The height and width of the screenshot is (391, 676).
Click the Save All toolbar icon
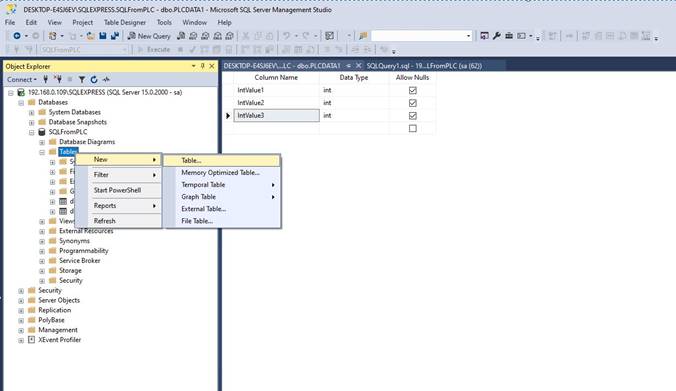click(x=115, y=36)
